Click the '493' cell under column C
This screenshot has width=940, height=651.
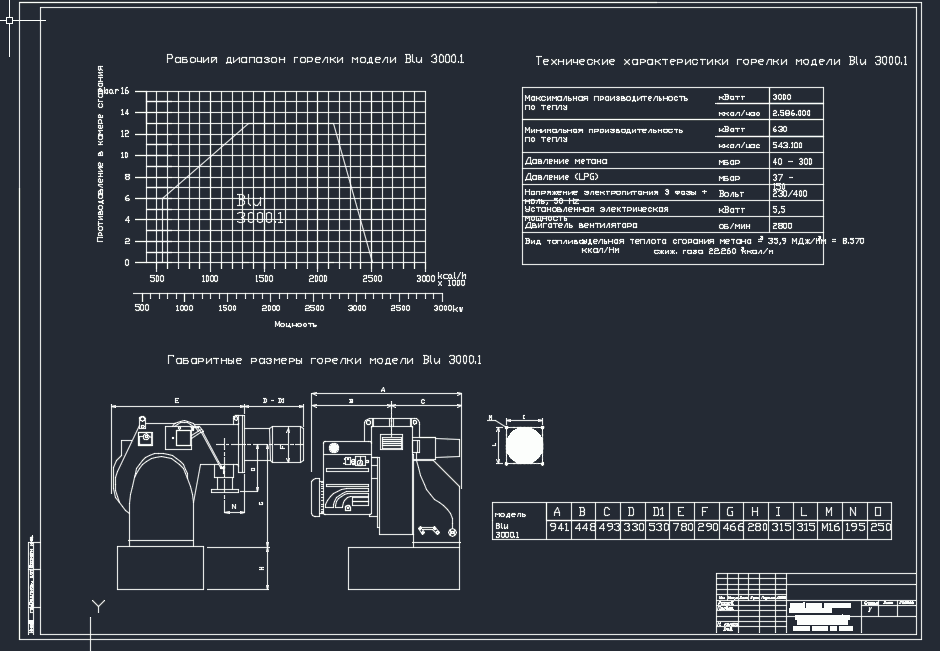point(608,528)
